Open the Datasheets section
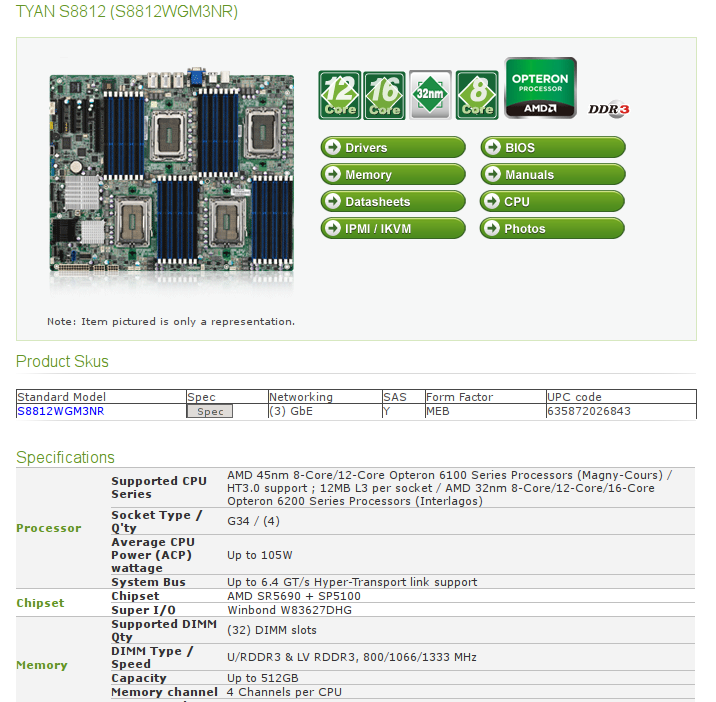This screenshot has height=702, width=716. [x=393, y=201]
